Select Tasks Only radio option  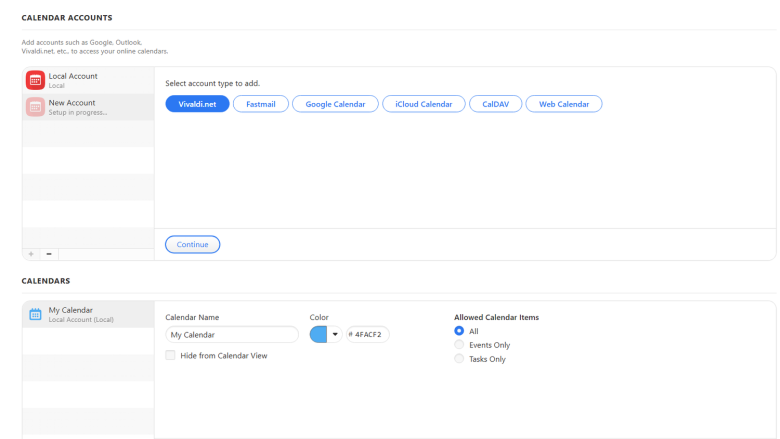459,359
